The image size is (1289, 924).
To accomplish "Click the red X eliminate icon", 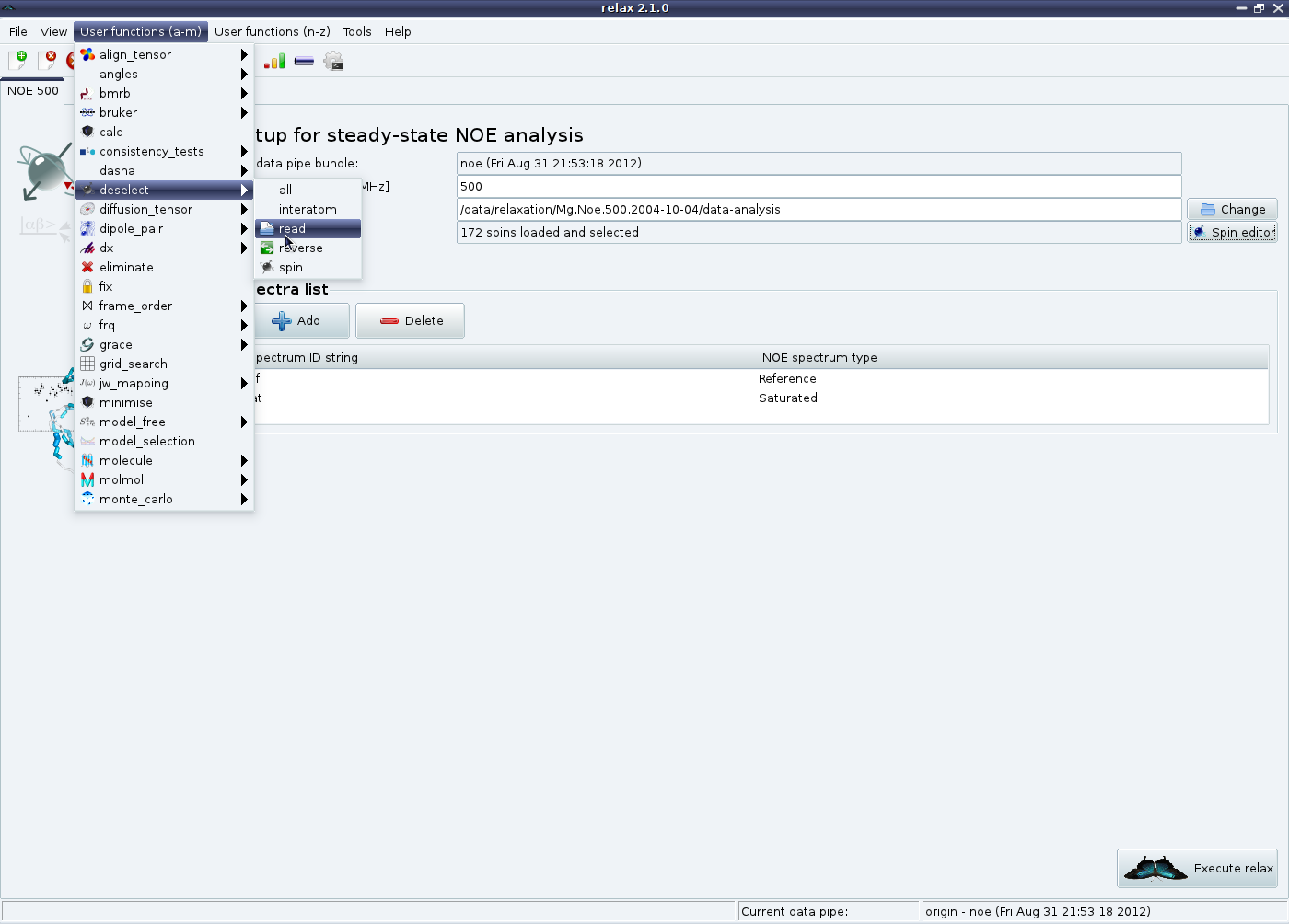I will point(87,268).
